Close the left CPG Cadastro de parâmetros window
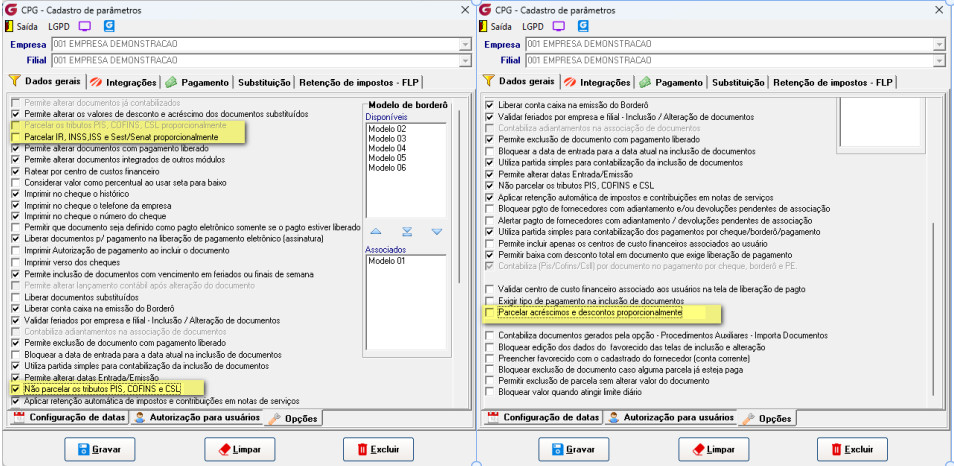 click(465, 10)
